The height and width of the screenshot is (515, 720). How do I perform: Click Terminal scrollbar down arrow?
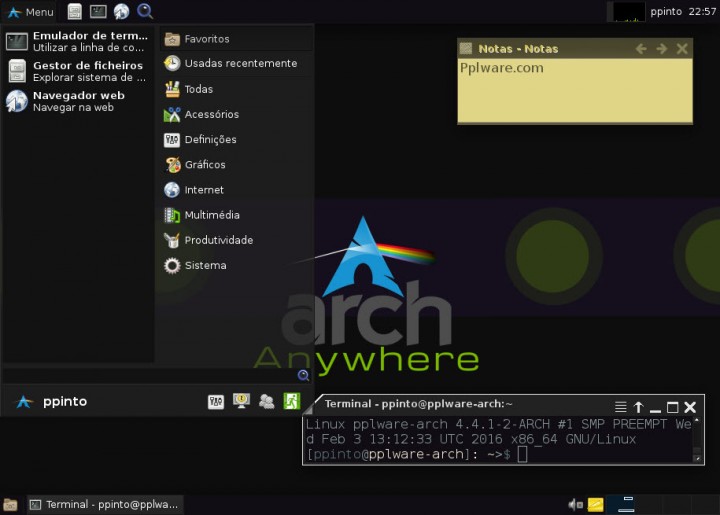(x=697, y=458)
